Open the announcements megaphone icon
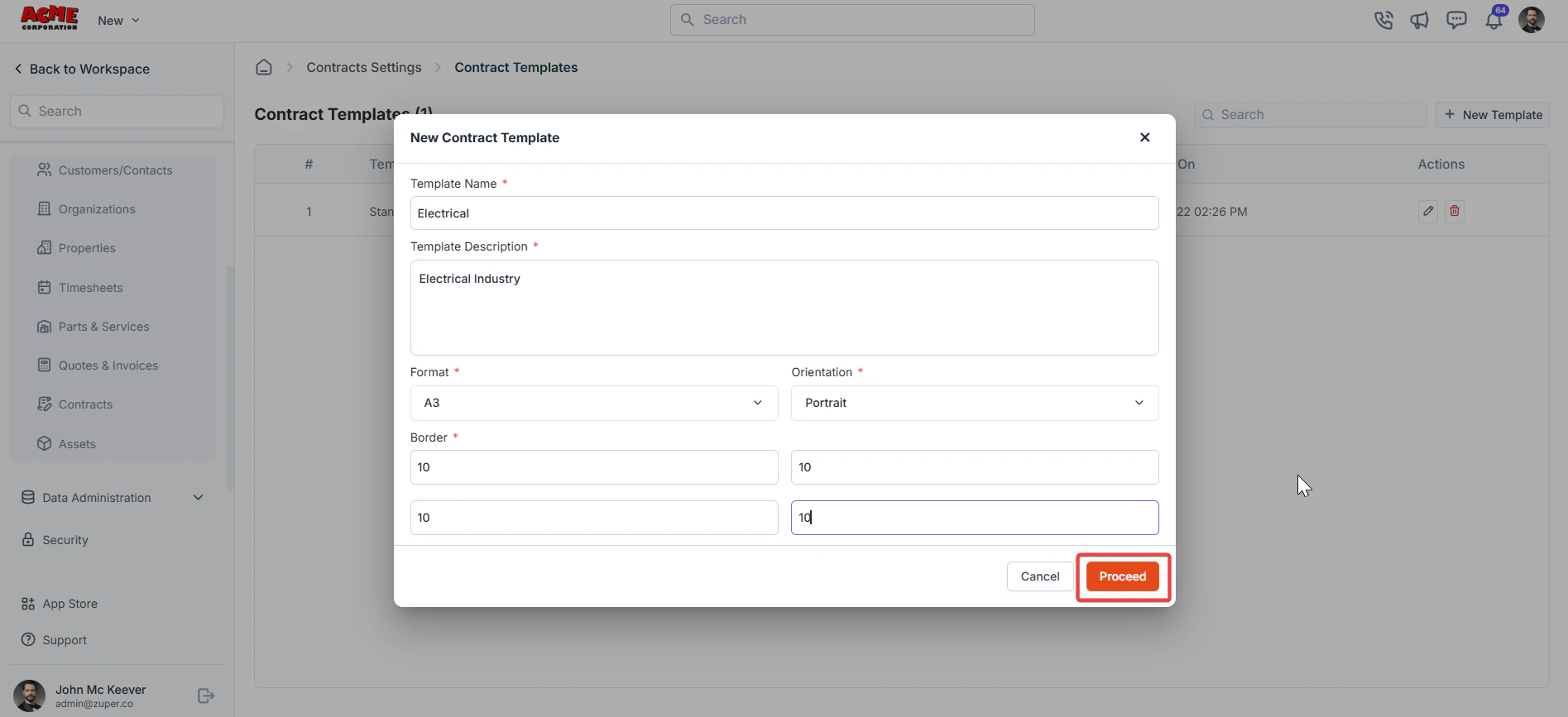The image size is (1568, 717). 1420,20
